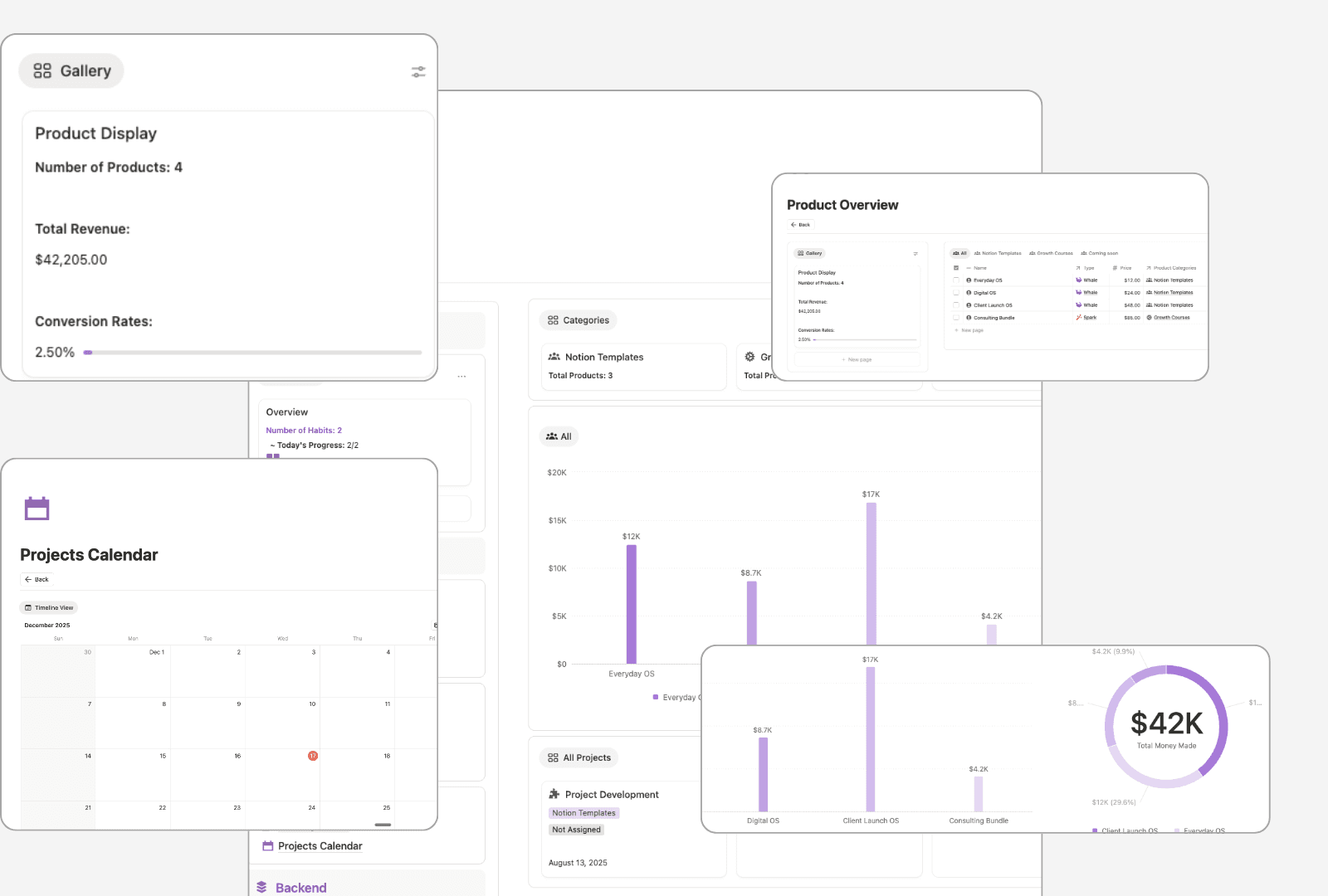Check the Everyday OS row checkbox
Viewport: 1328px width, 896px height.
pyautogui.click(x=955, y=280)
